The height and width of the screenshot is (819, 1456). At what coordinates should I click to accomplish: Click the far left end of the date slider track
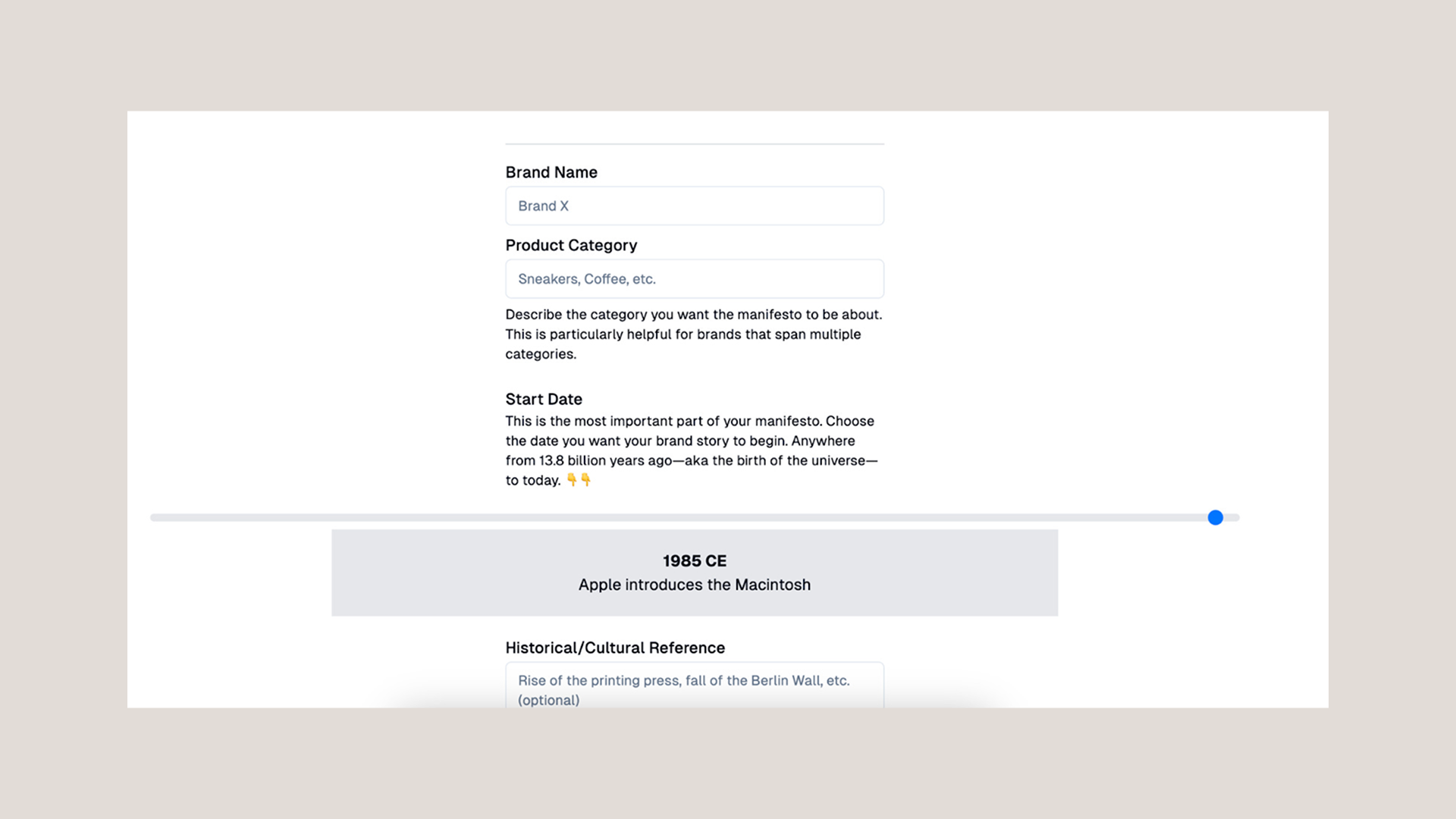coord(155,517)
